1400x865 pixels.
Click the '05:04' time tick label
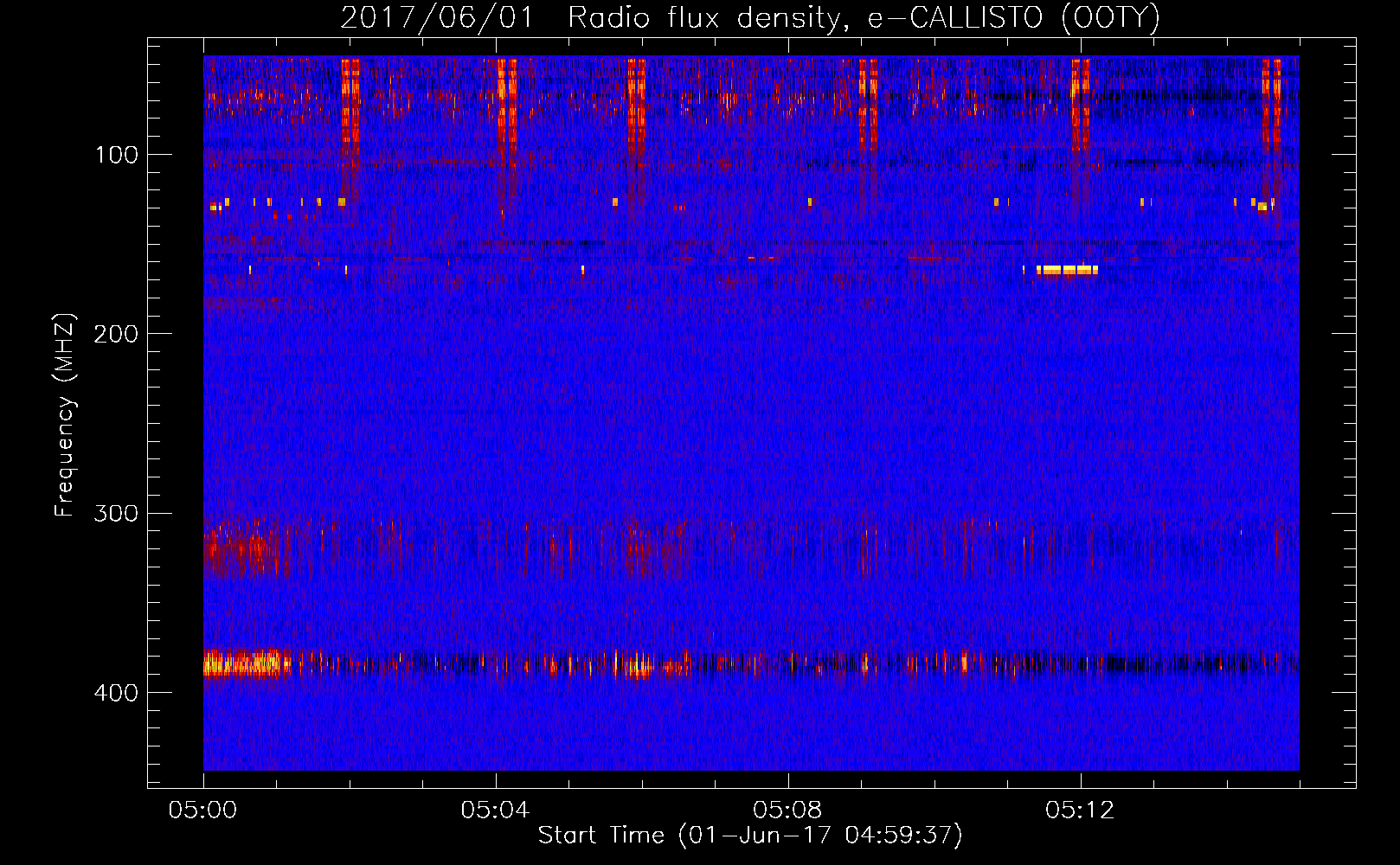pos(495,810)
